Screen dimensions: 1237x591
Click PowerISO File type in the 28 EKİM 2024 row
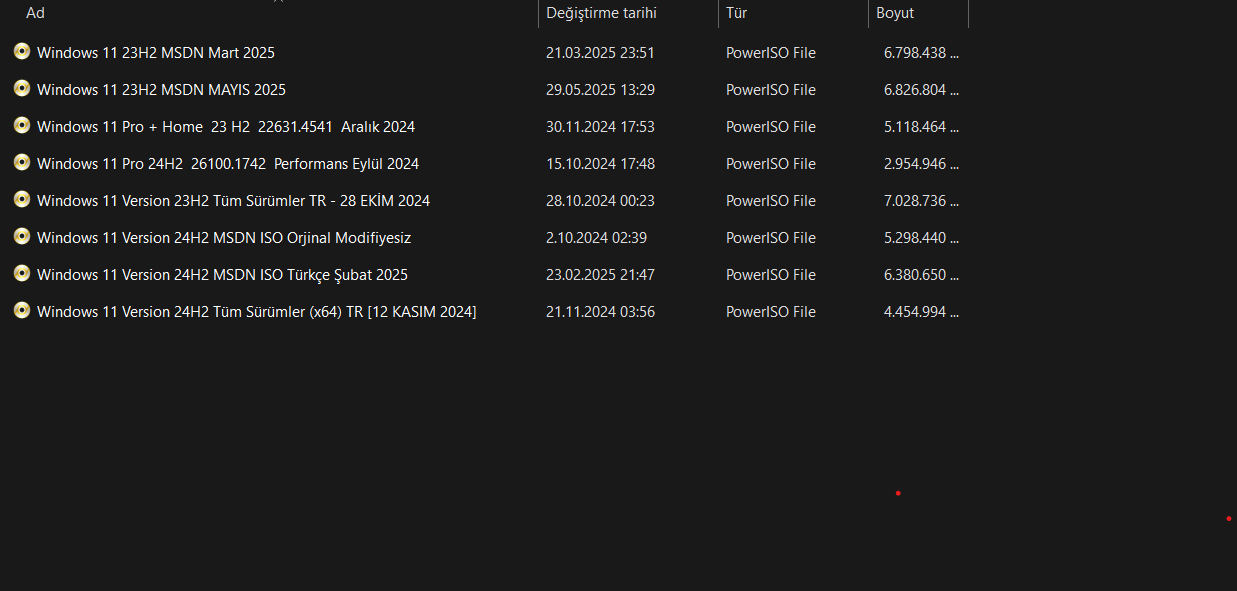tap(771, 201)
